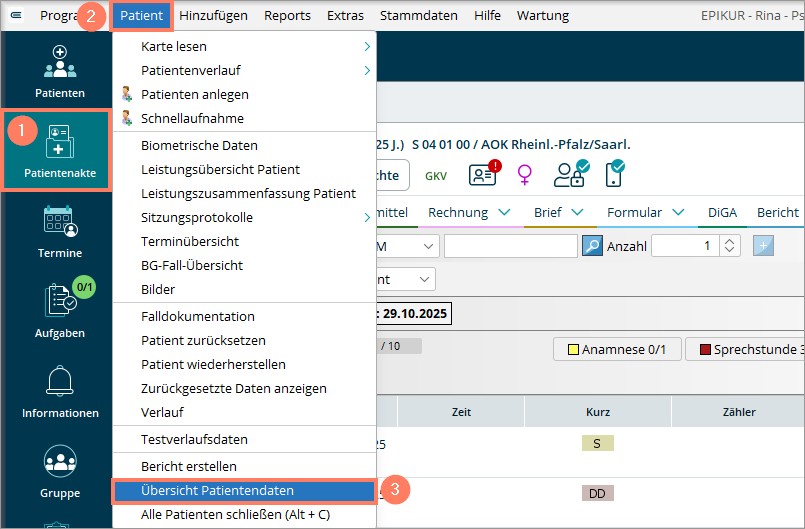
Task: Click the Sprechstunde button
Action: (745, 349)
